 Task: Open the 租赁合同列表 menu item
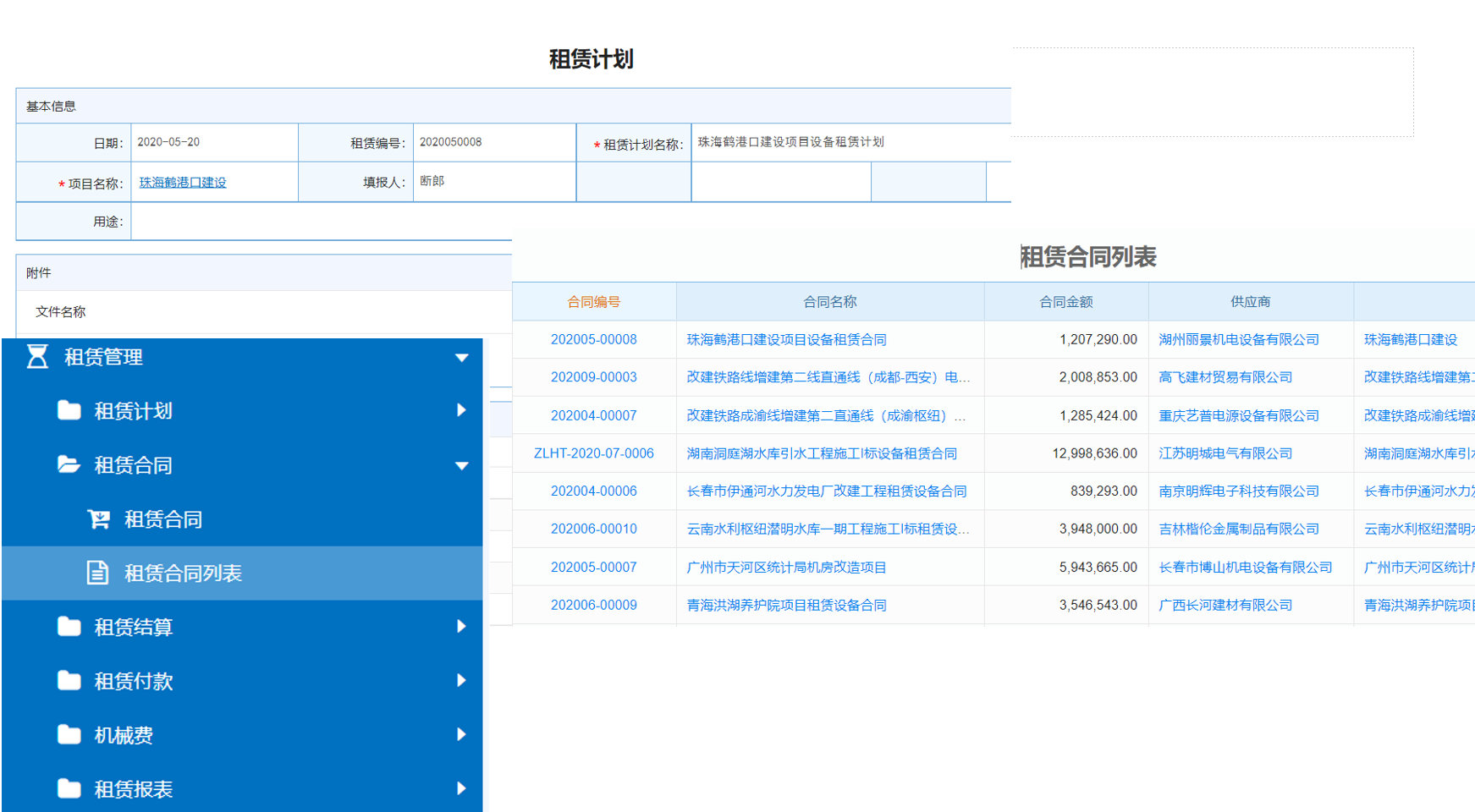pos(183,573)
